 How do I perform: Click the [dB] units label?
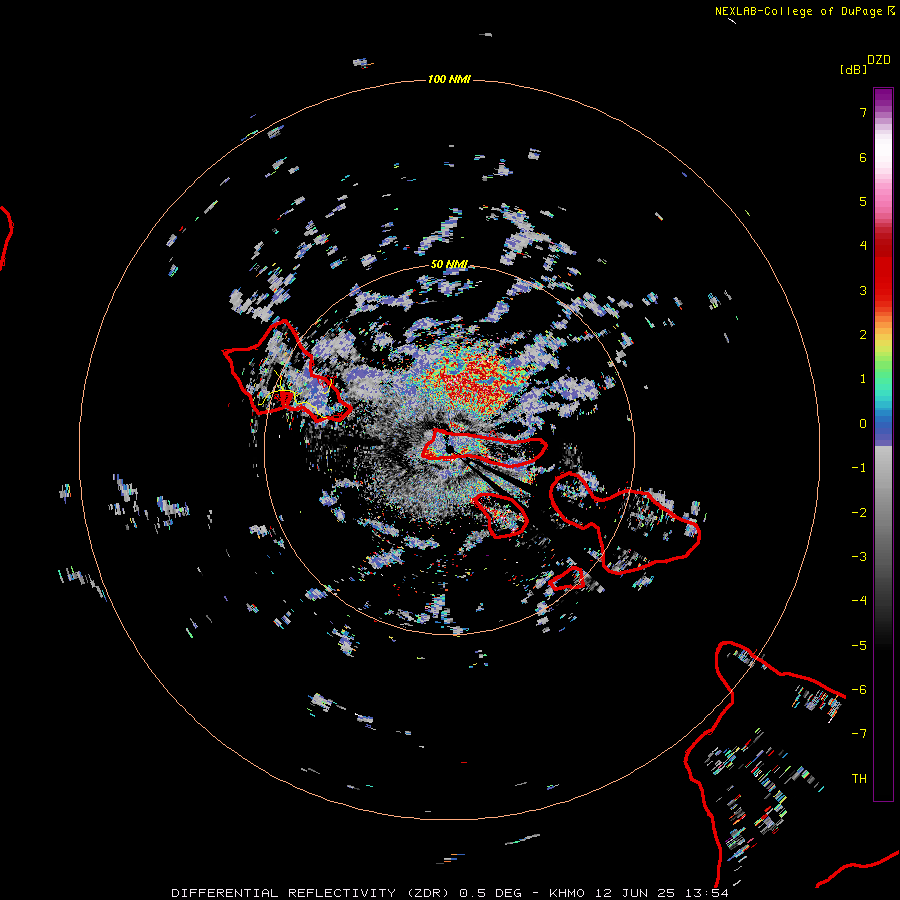tap(853, 69)
